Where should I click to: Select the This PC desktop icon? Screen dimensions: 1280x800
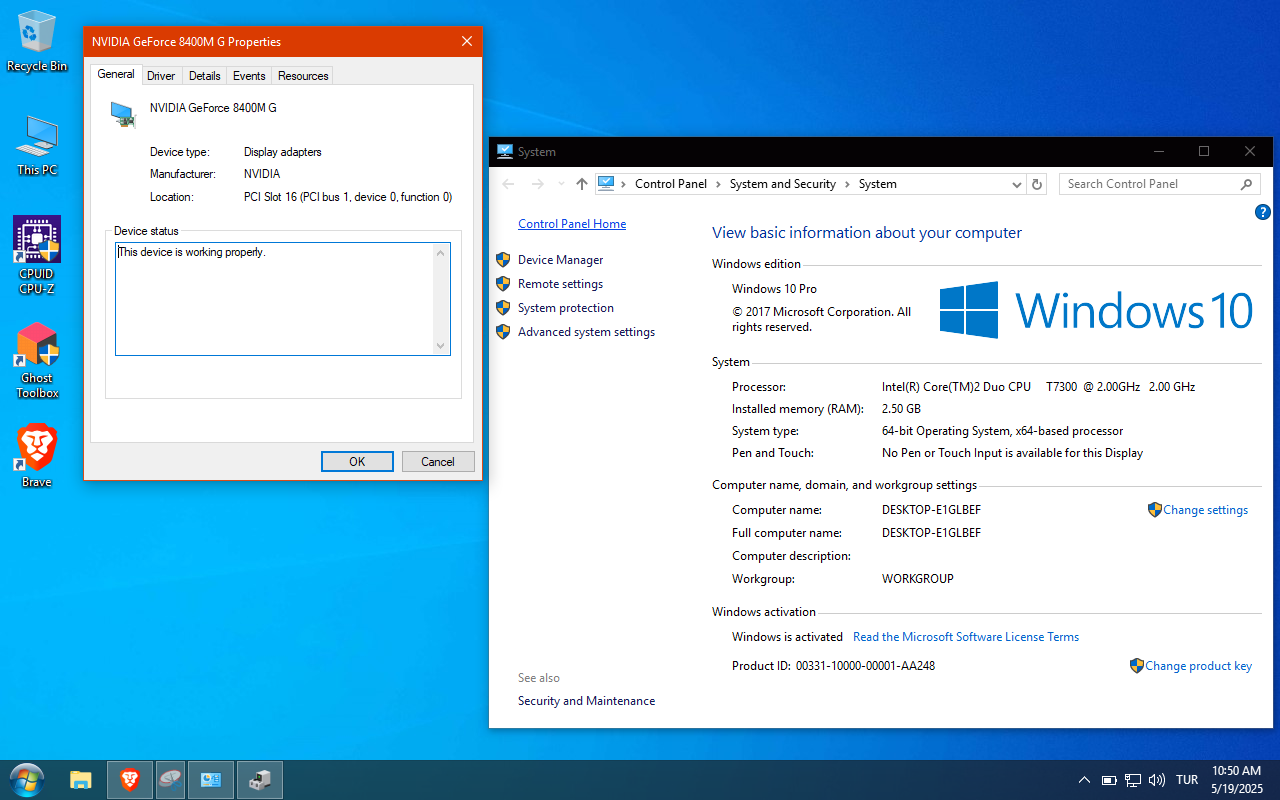(x=37, y=146)
